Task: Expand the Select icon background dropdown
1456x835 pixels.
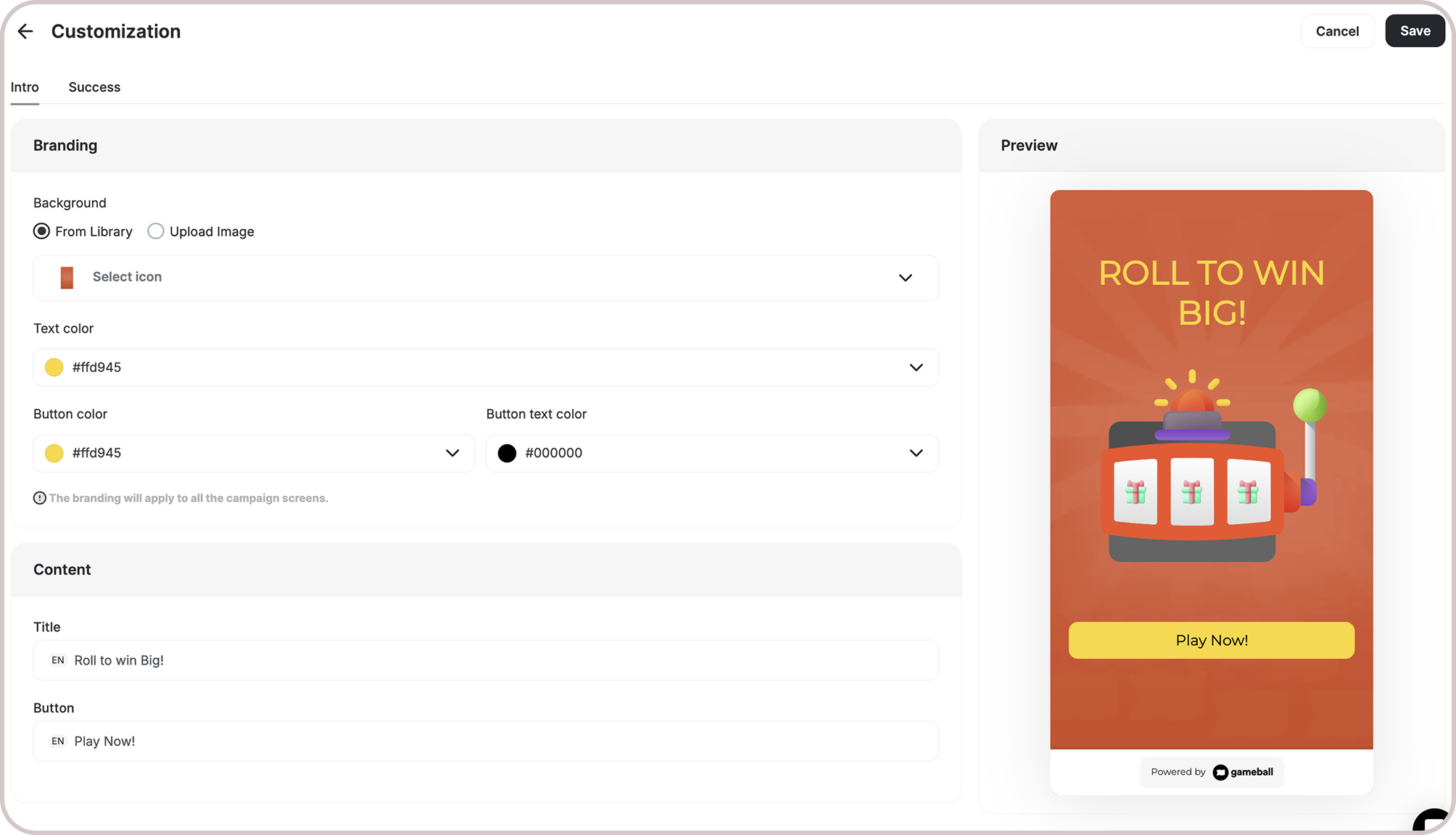Action: 905,278
